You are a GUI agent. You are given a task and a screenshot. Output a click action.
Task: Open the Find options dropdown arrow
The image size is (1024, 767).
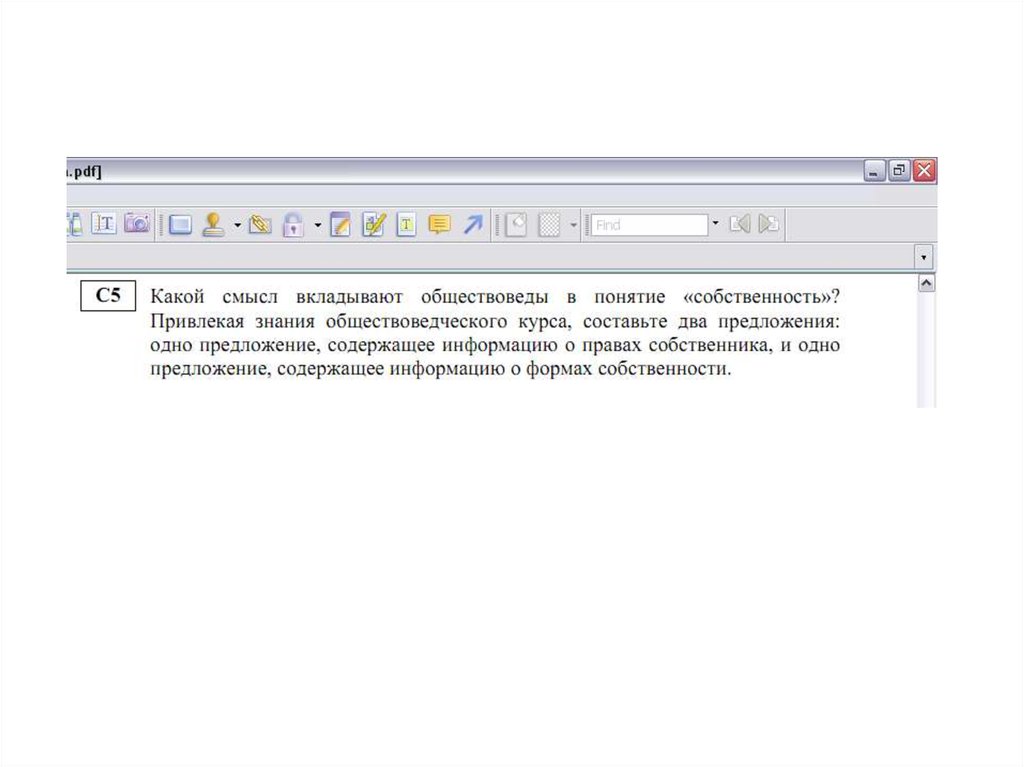(x=716, y=224)
